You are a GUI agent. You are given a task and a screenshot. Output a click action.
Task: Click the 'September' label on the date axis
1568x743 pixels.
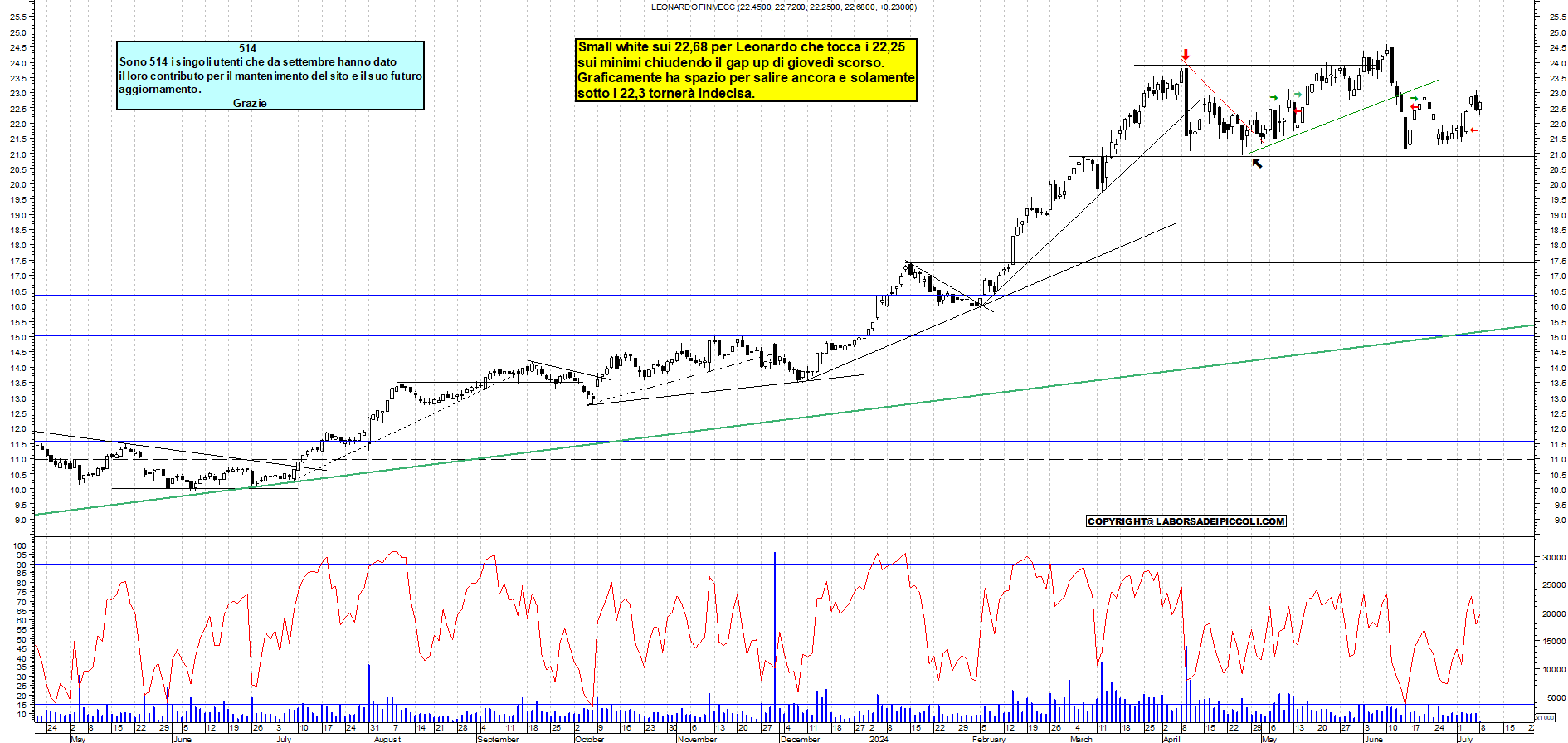pos(499,739)
